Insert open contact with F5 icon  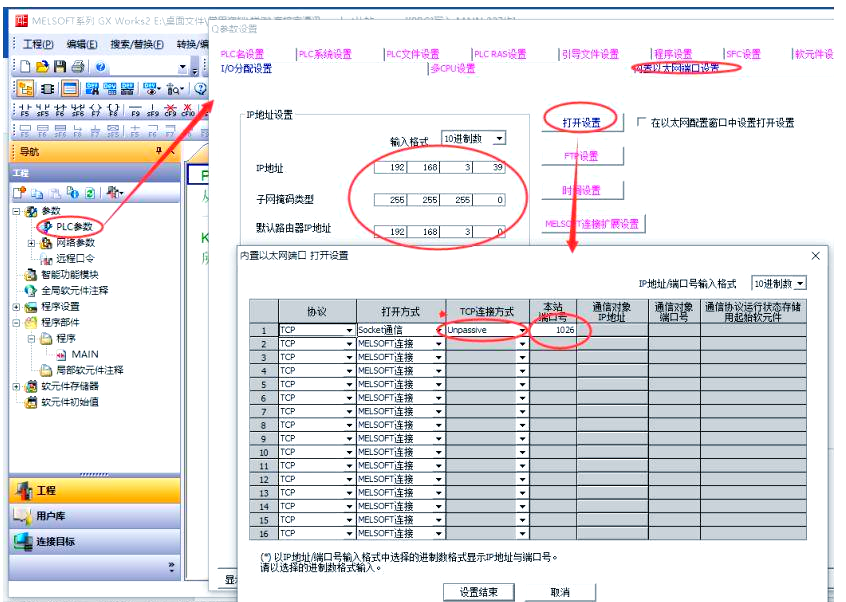25,110
